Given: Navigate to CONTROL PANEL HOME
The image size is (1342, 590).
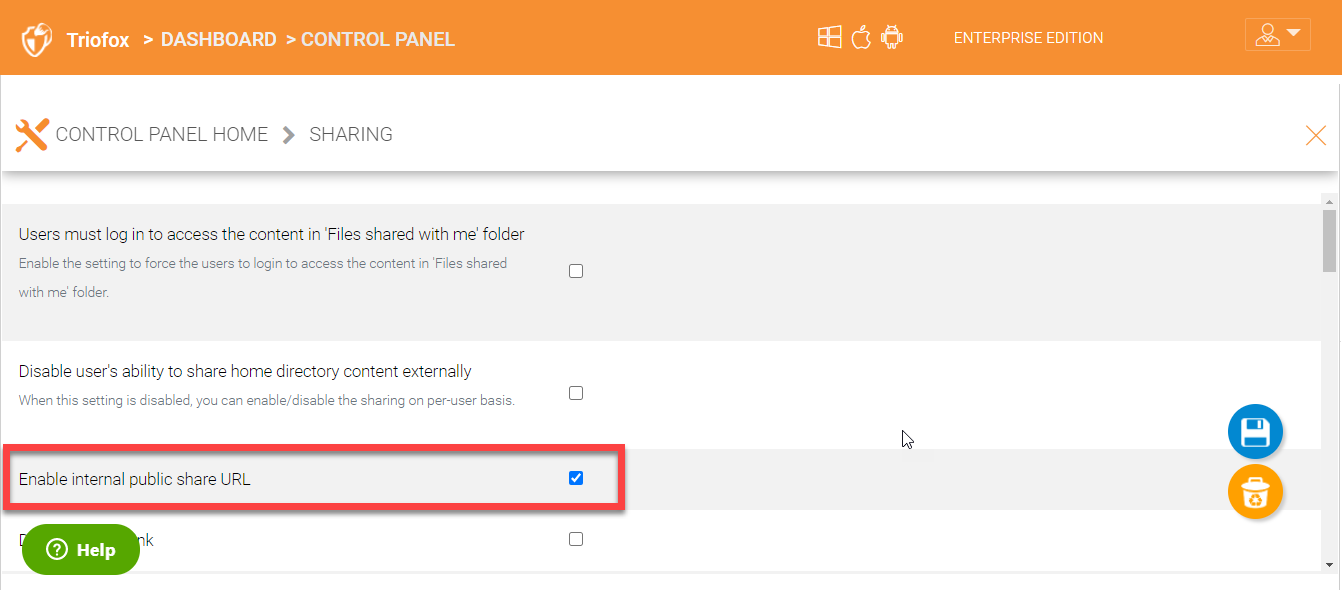Looking at the screenshot, I should coord(162,134).
